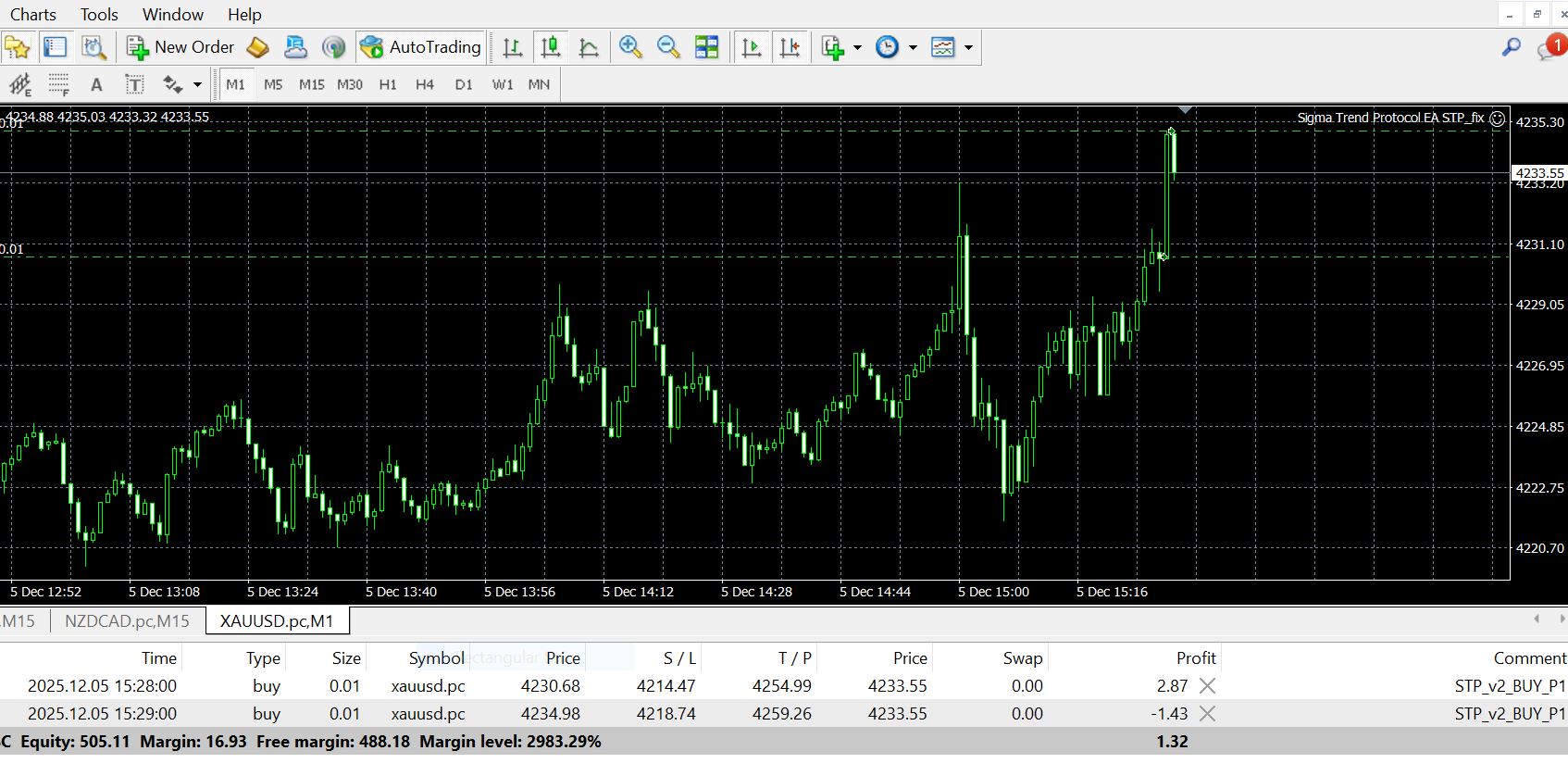Image resolution: width=1568 pixels, height=776 pixels.
Task: Toggle chart shift from right edge
Action: [x=790, y=47]
